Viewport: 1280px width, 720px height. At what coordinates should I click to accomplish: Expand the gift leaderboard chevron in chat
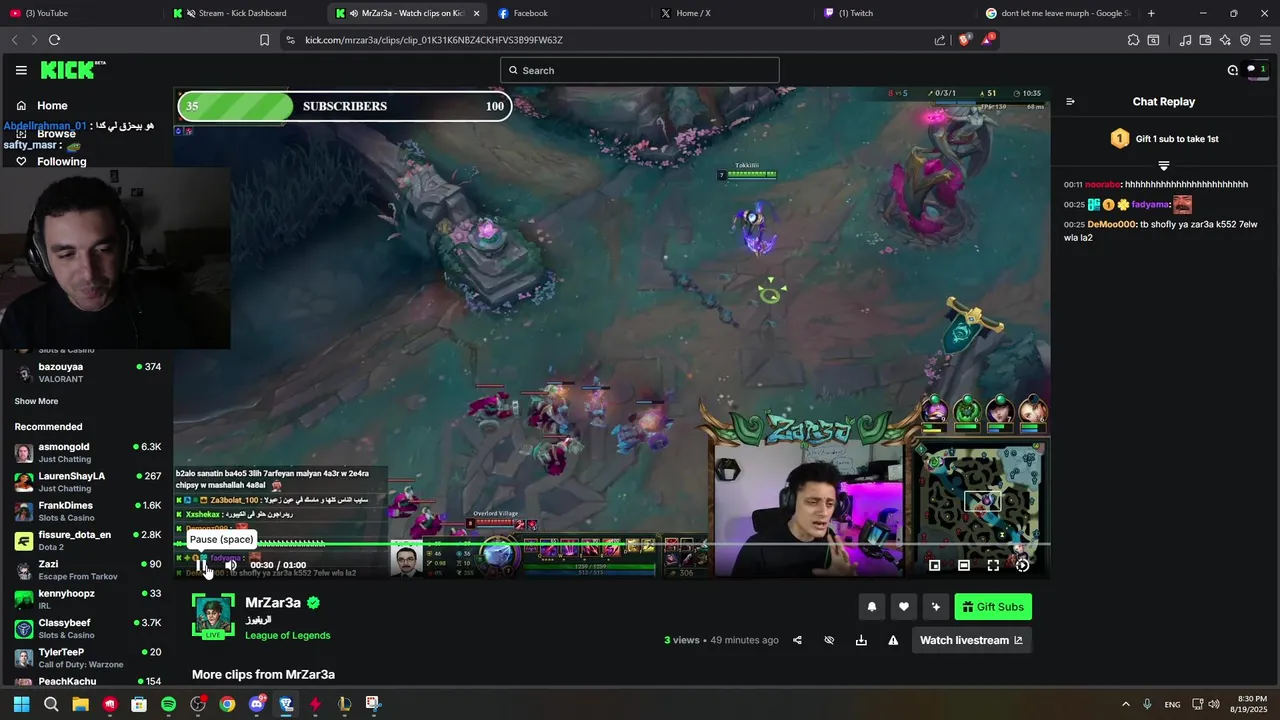[x=1164, y=165]
